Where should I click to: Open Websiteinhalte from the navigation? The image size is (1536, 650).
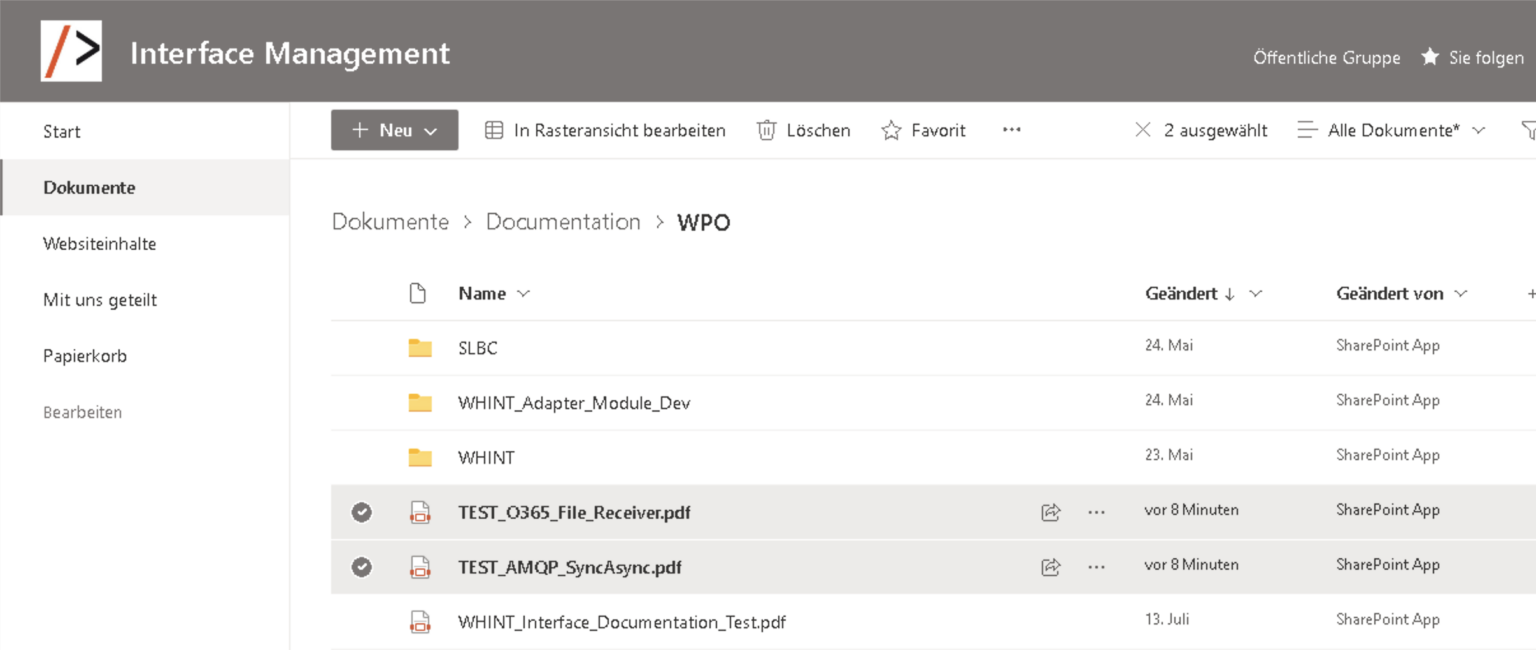(99, 243)
